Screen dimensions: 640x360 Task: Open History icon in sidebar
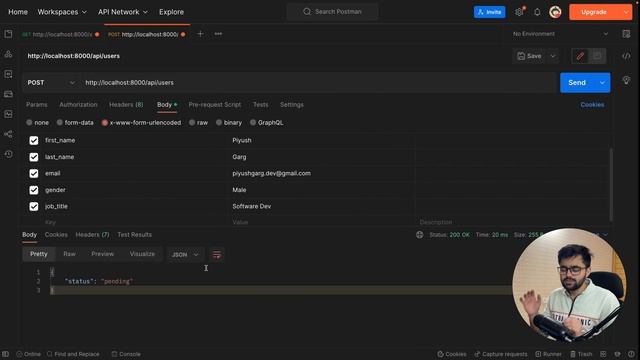pos(8,154)
